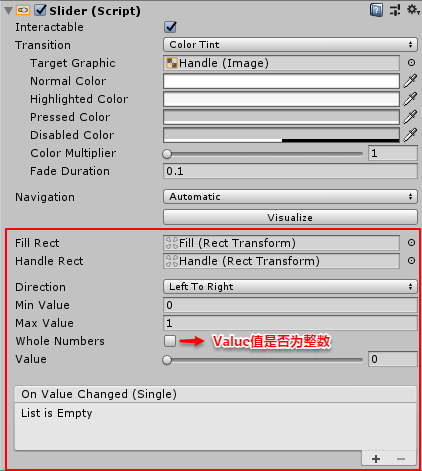Add an On Value Changed listener with plus
The image size is (422, 471).
(376, 459)
